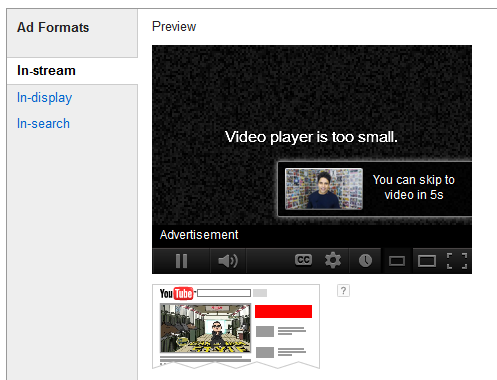Switch to large player size
Viewport: 497px width, 380px height.
(x=427, y=261)
